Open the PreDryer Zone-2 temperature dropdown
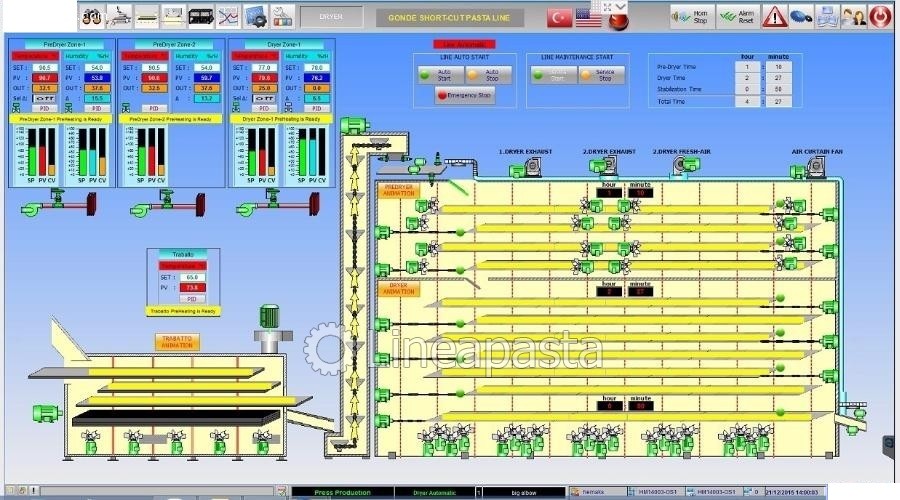Image resolution: width=900 pixels, height=500 pixels. pos(145,56)
